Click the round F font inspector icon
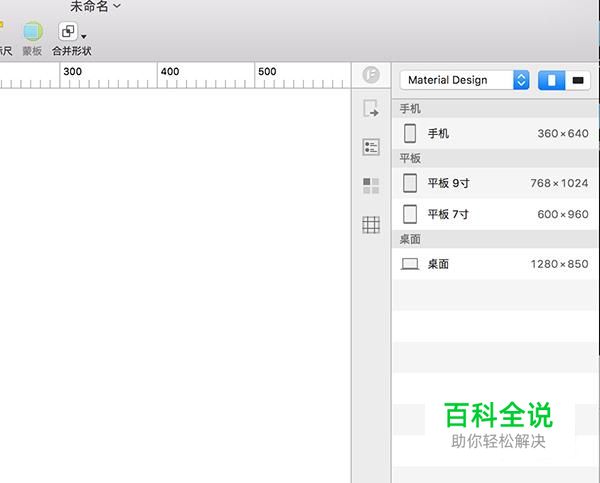600x483 pixels. 371,74
